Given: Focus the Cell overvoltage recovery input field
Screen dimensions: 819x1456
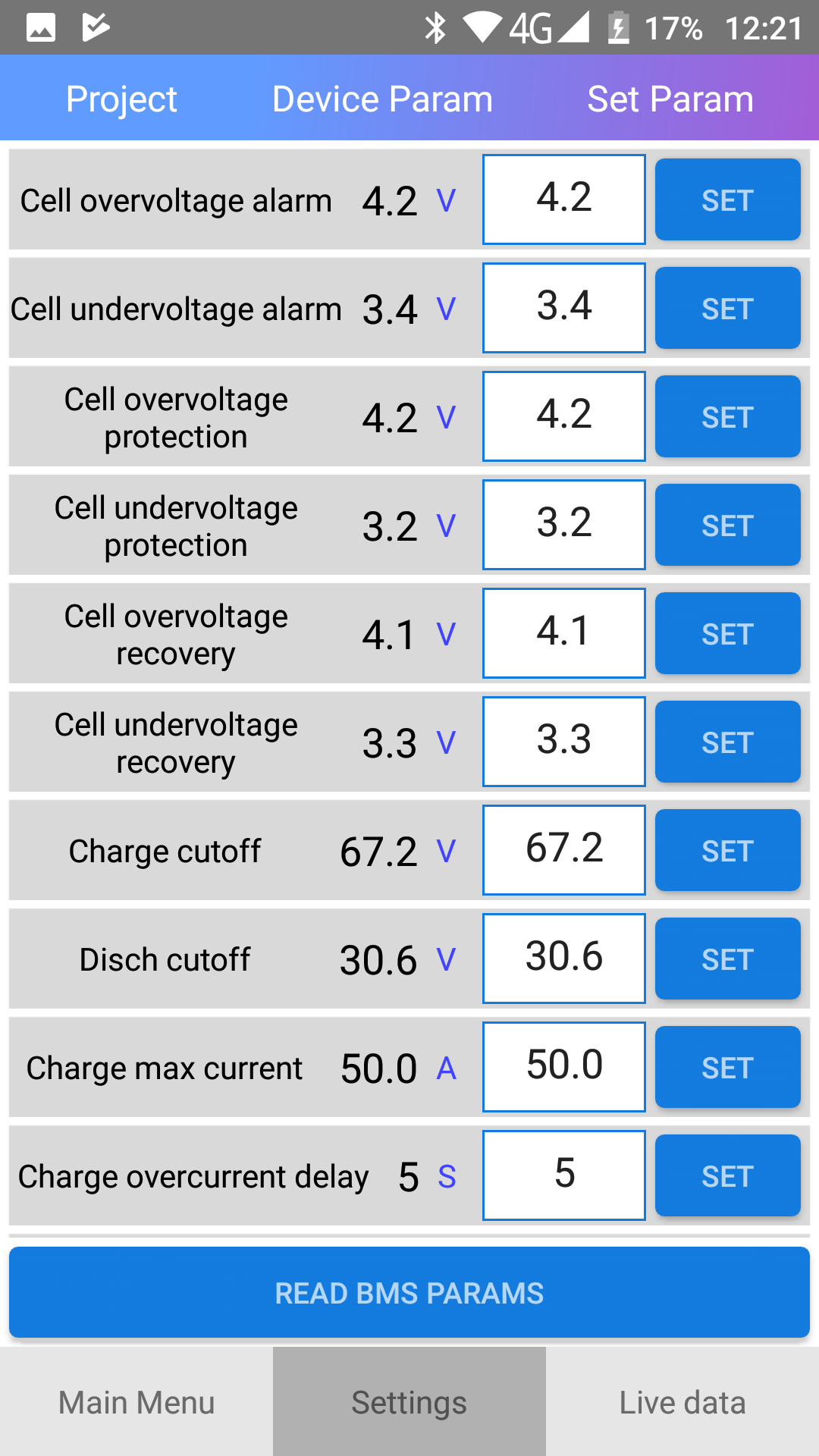Looking at the screenshot, I should 564,633.
